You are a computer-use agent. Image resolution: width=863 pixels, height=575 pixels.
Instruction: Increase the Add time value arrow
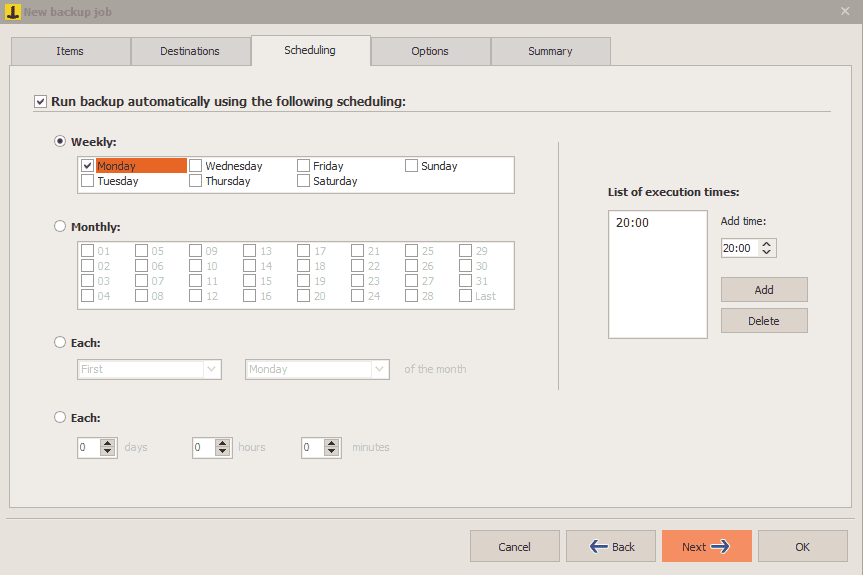(x=767, y=244)
